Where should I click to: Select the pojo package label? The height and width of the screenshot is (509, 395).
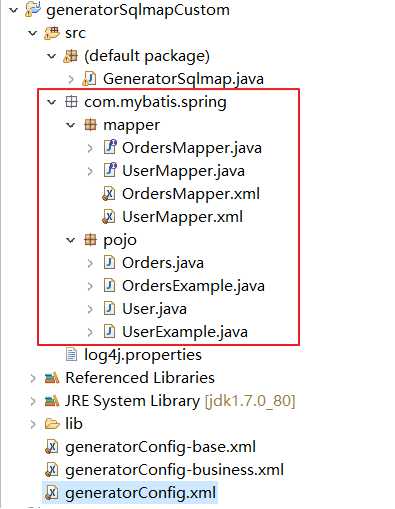[x=120, y=241]
